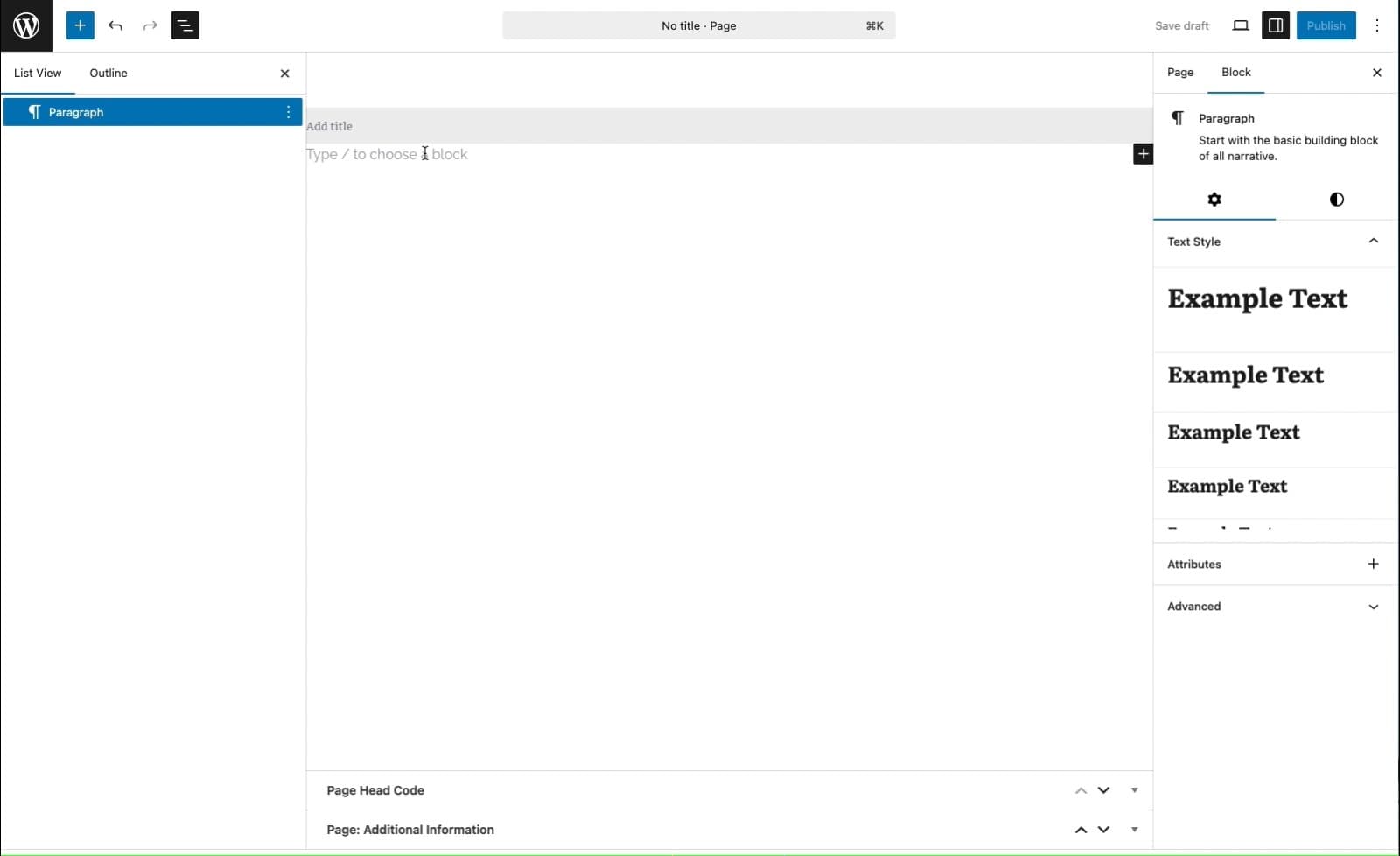Screen dimensions: 1400x856
Task: Publish the page
Action: point(1326,25)
